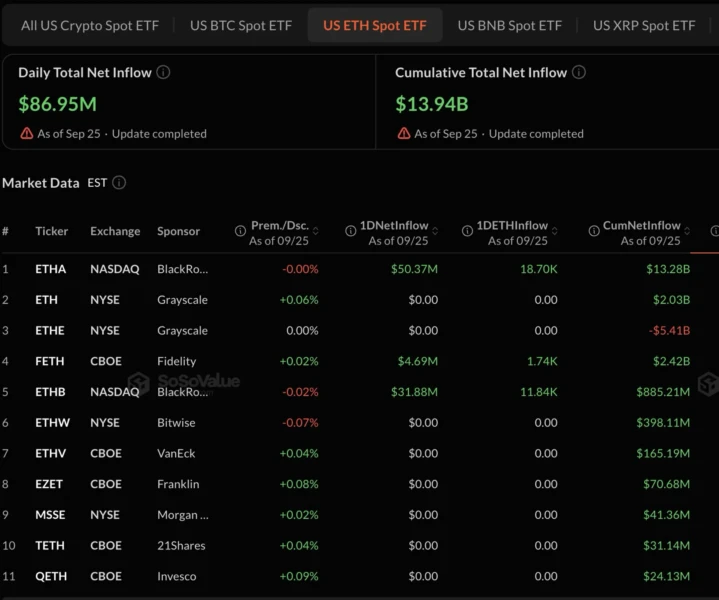Sort by CumNetInflow column arrows

(687, 231)
